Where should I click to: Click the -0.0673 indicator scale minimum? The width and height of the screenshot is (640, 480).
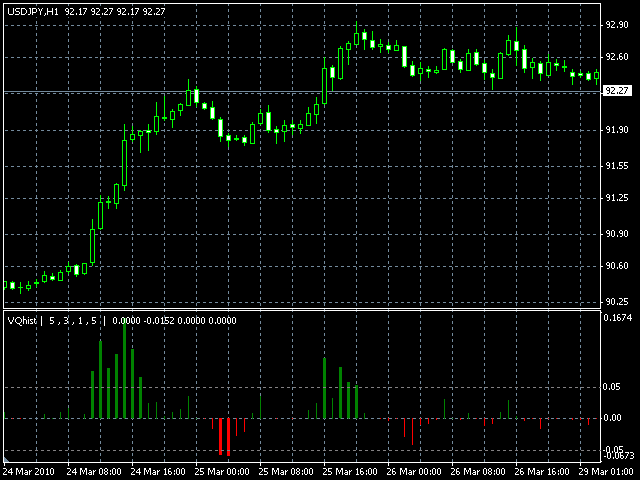620,456
